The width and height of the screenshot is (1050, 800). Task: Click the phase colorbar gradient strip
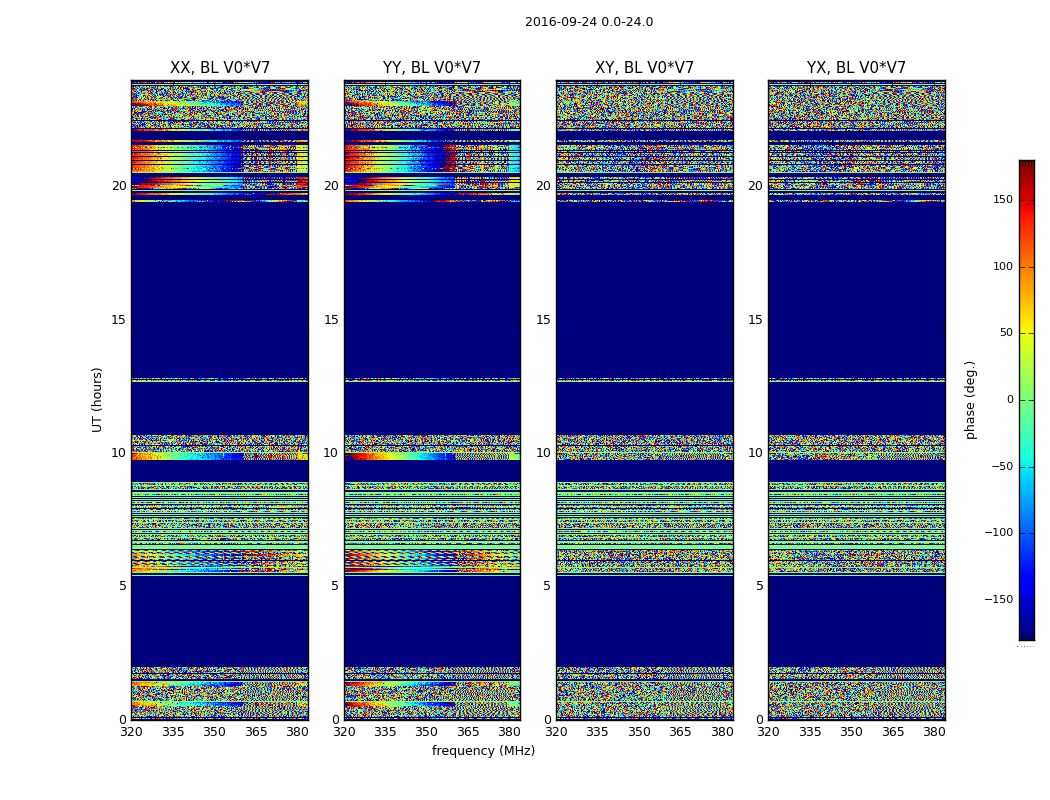pyautogui.click(x=1026, y=400)
